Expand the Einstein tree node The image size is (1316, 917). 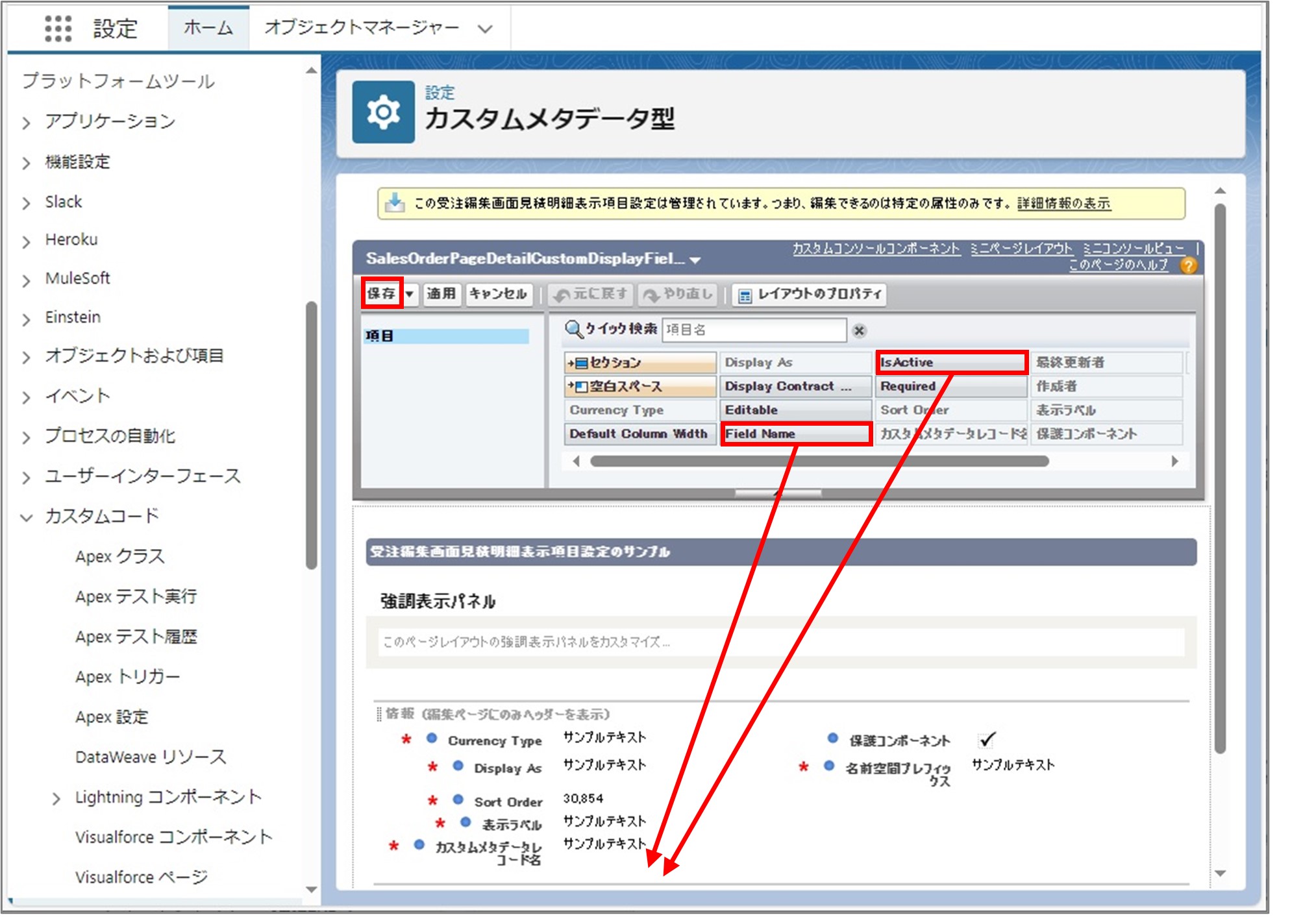pyautogui.click(x=26, y=319)
